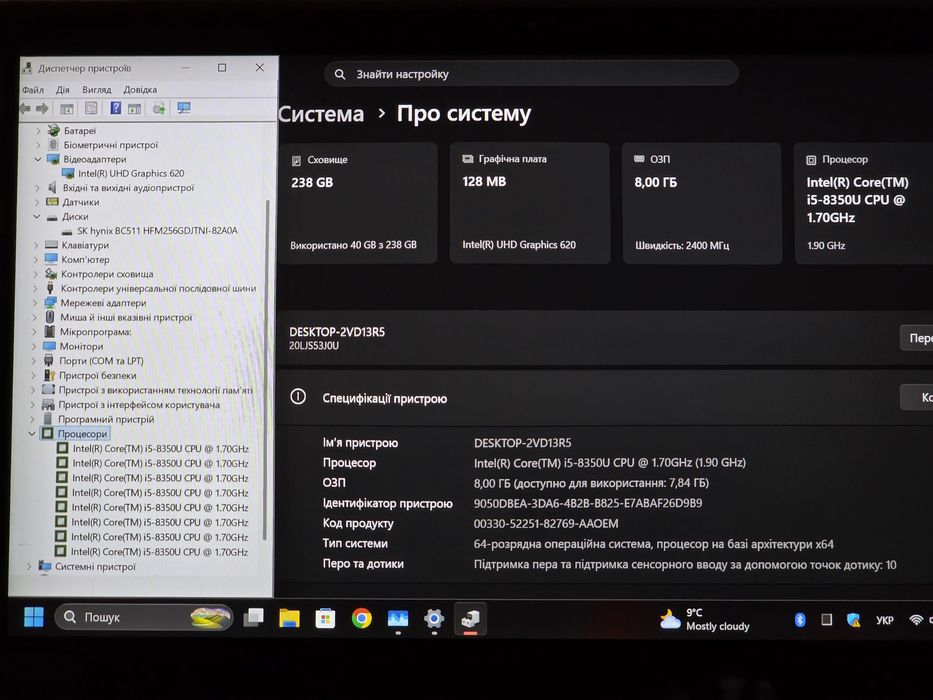Select the Мікропрограма tree item
Viewport: 933px width, 700px height.
point(96,332)
